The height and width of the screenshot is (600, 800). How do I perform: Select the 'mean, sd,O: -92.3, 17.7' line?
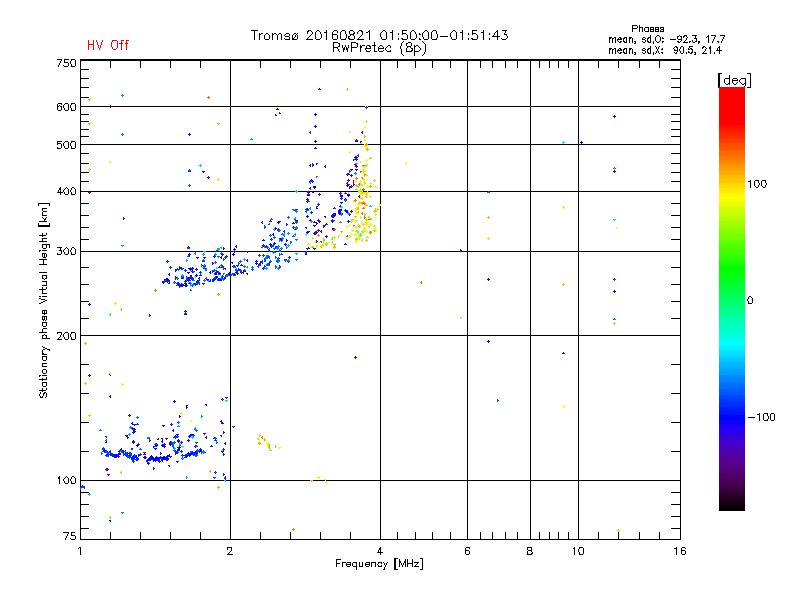666,39
